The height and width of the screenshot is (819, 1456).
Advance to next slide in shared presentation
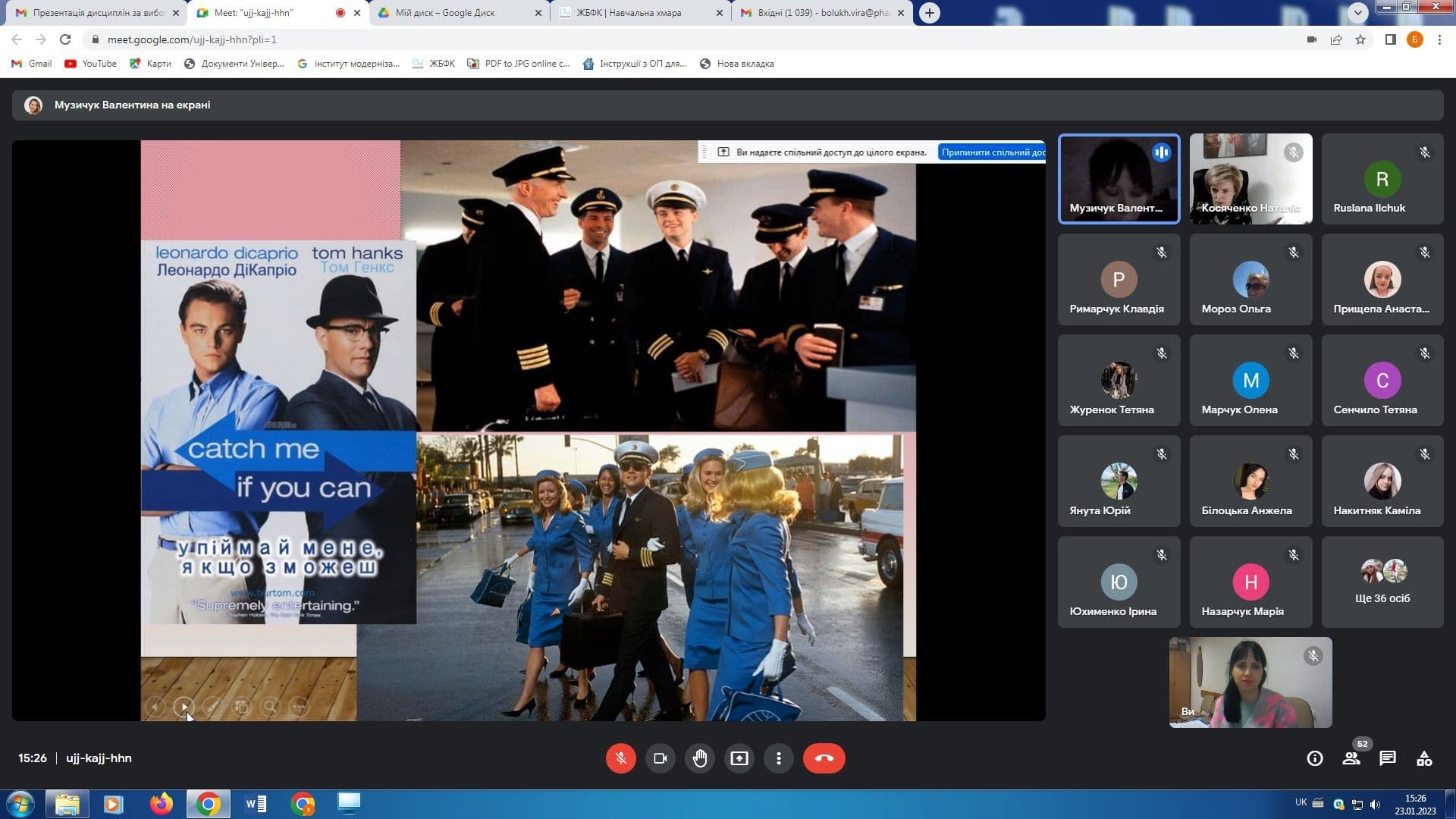click(x=184, y=707)
